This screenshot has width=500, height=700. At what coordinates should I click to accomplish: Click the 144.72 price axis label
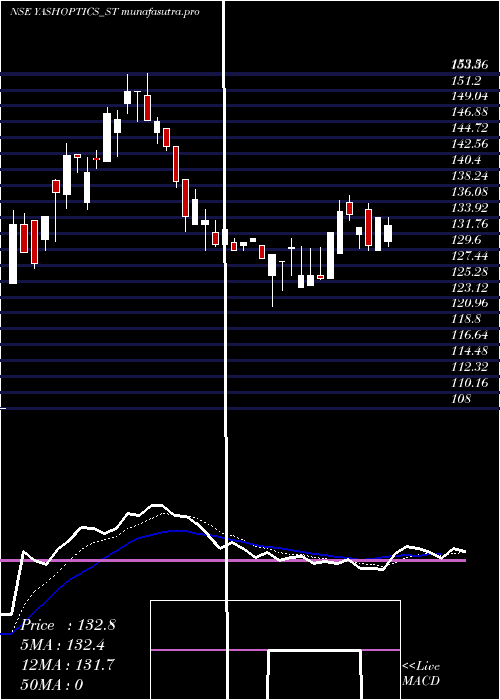tap(469, 129)
